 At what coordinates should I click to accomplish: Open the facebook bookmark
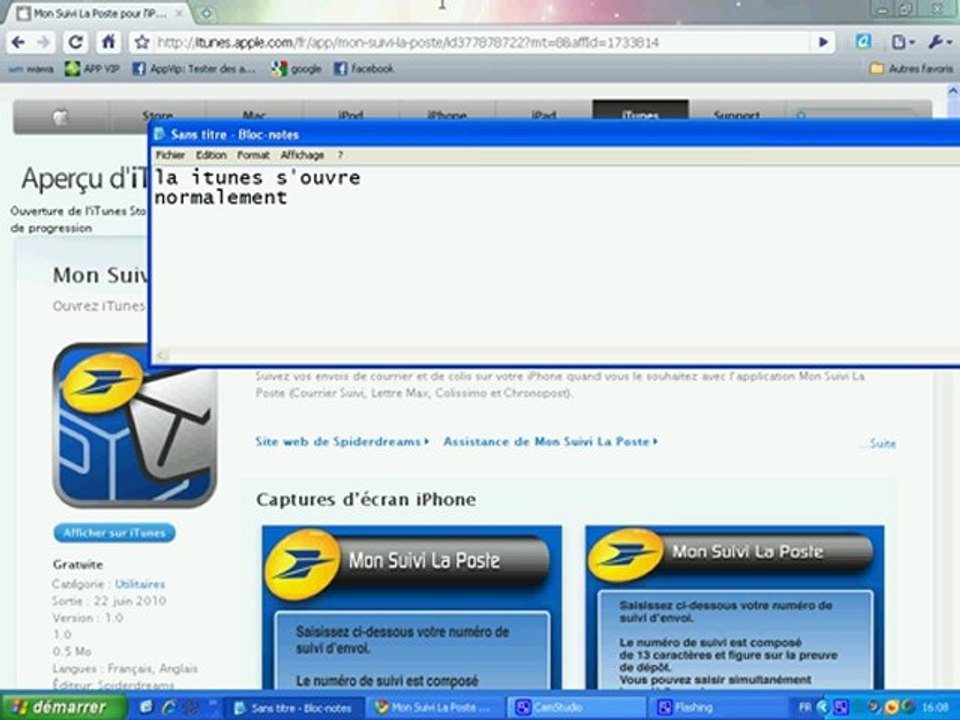[x=364, y=69]
